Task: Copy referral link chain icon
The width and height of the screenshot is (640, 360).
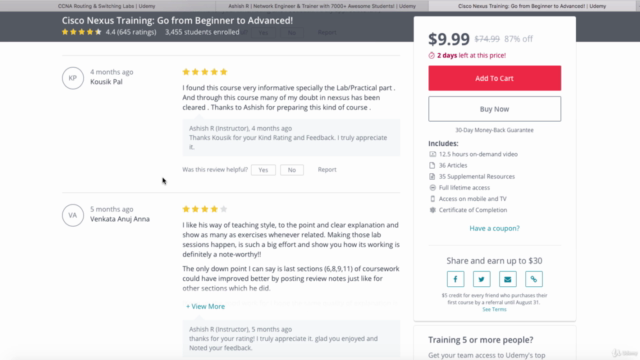Action: tap(533, 279)
